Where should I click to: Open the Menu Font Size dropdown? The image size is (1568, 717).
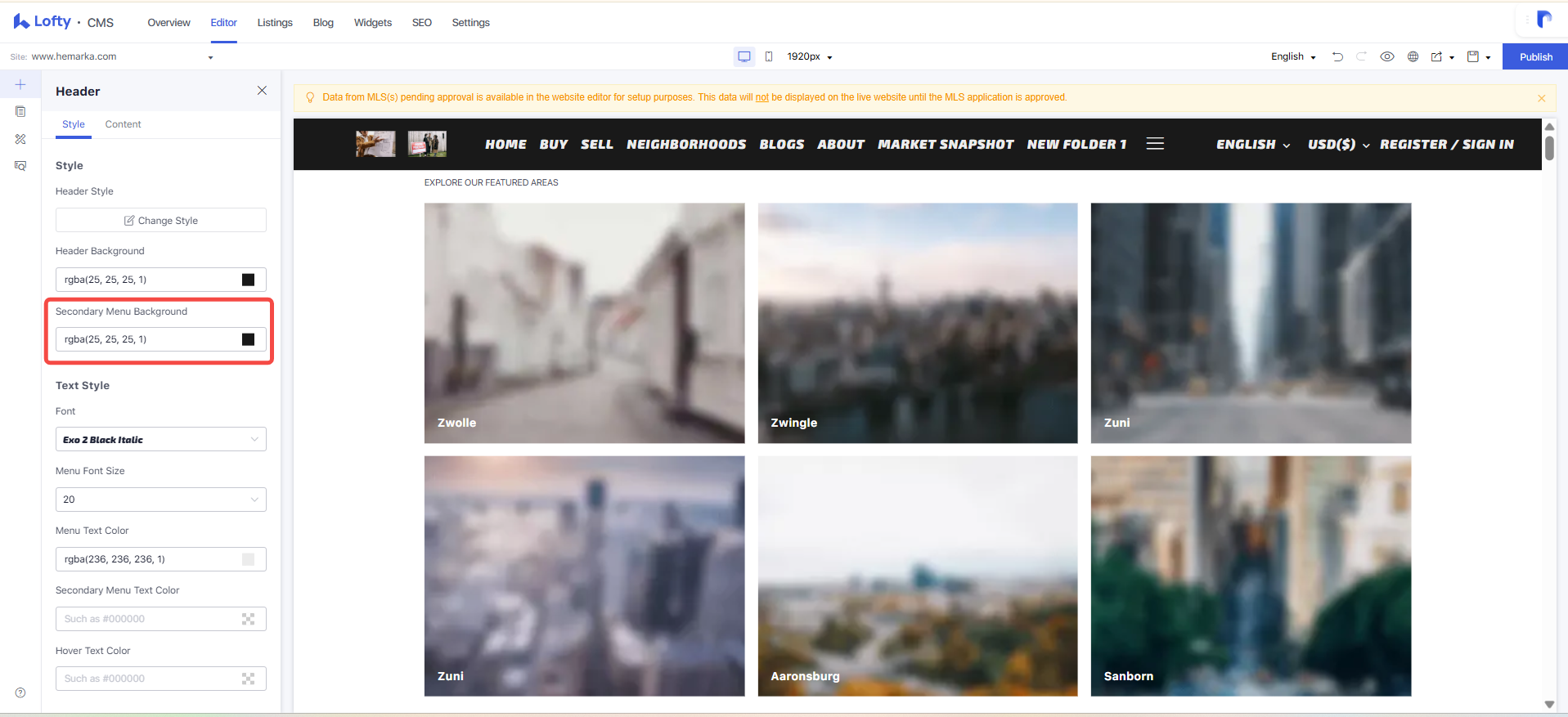[161, 500]
